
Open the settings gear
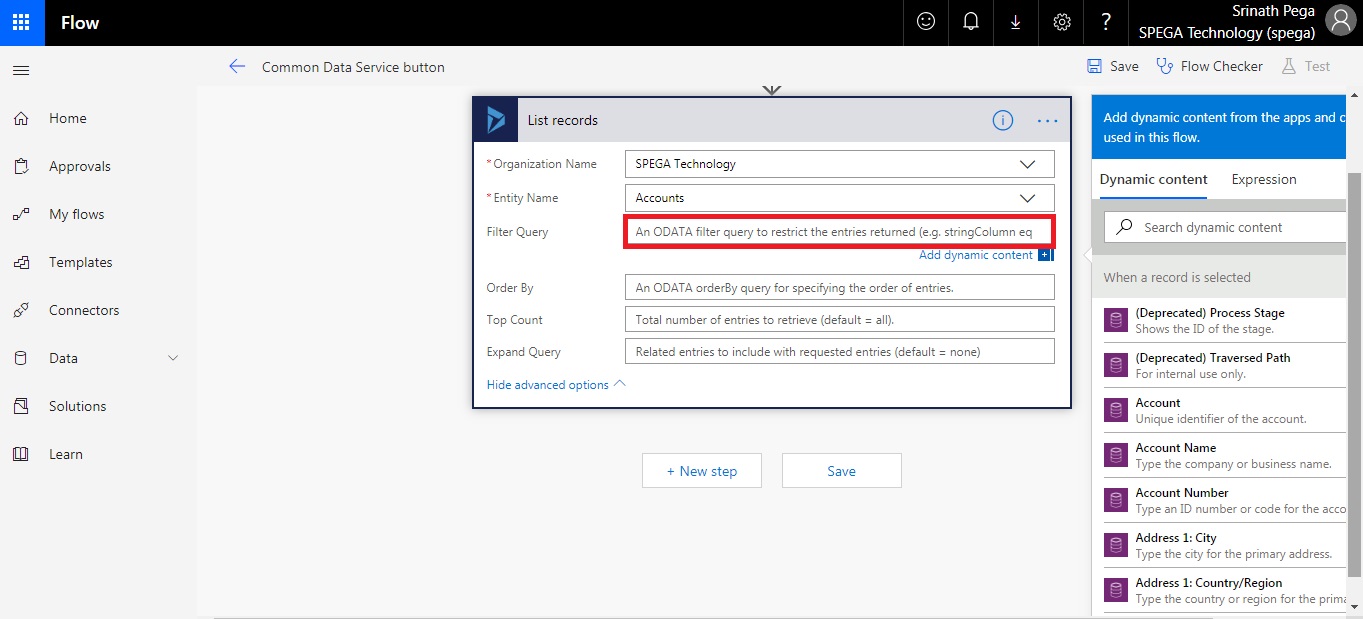click(1062, 22)
